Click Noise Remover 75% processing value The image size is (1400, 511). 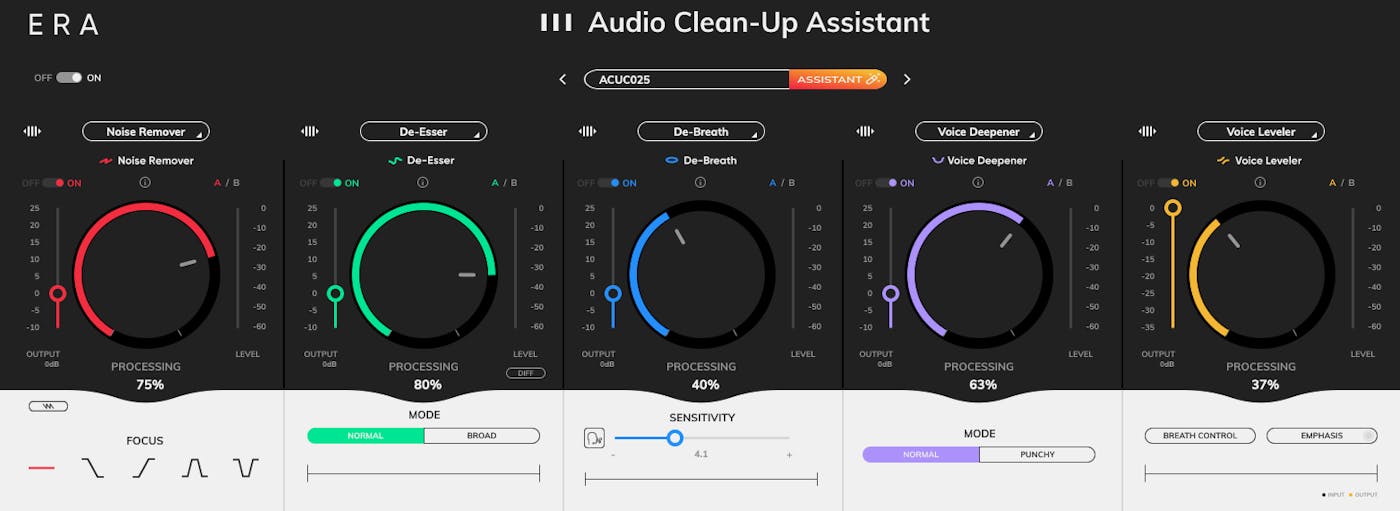tap(150, 385)
